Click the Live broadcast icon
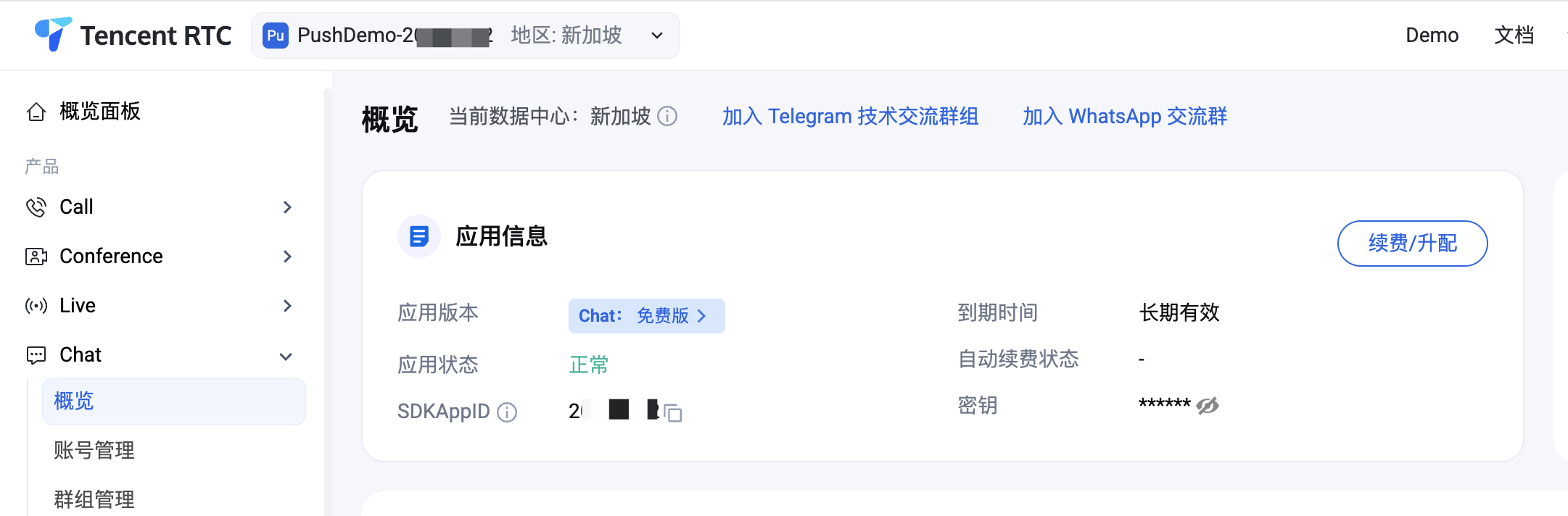The width and height of the screenshot is (1568, 516). coord(36,306)
